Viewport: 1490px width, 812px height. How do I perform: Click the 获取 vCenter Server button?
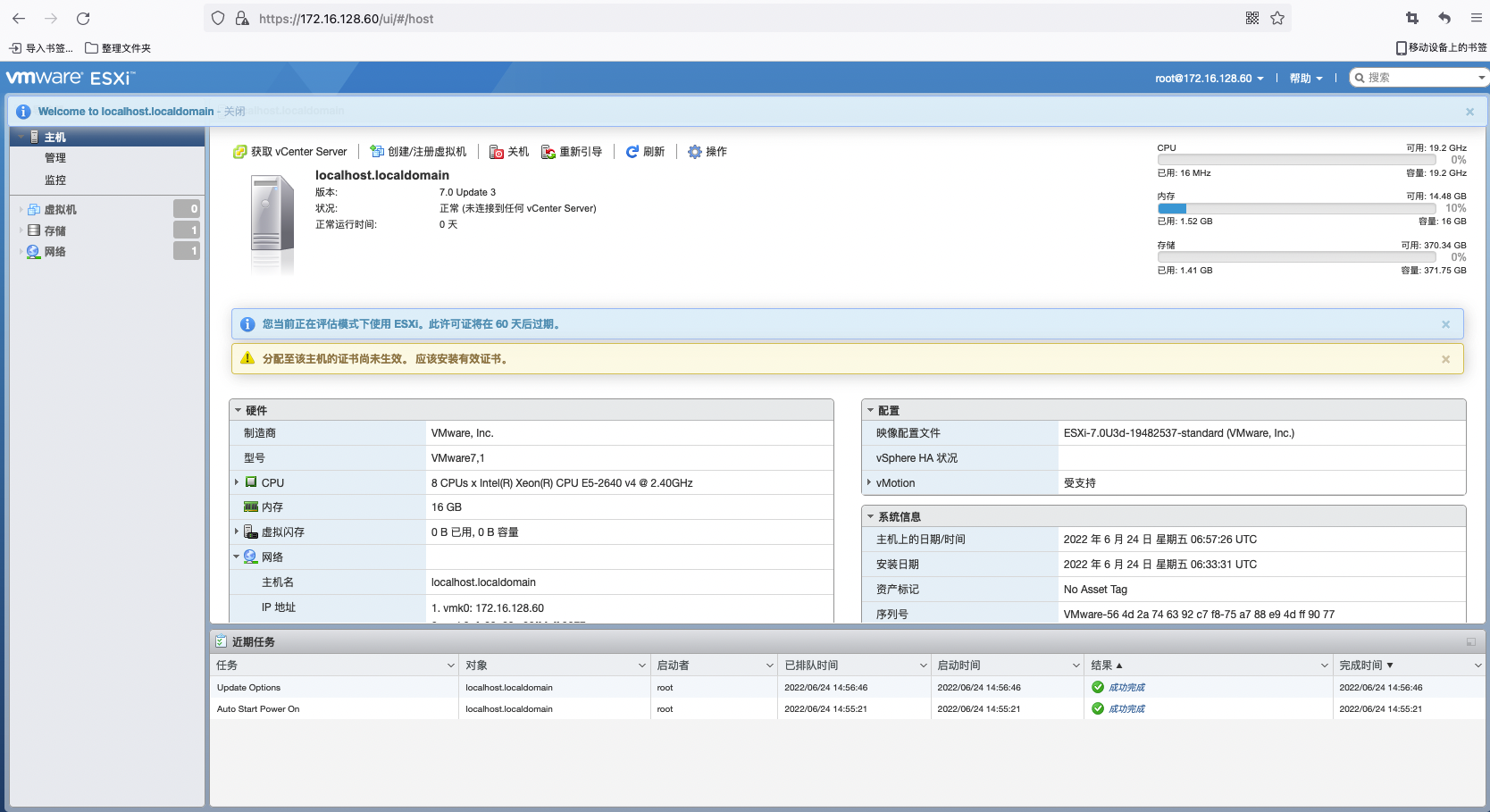tap(290, 152)
